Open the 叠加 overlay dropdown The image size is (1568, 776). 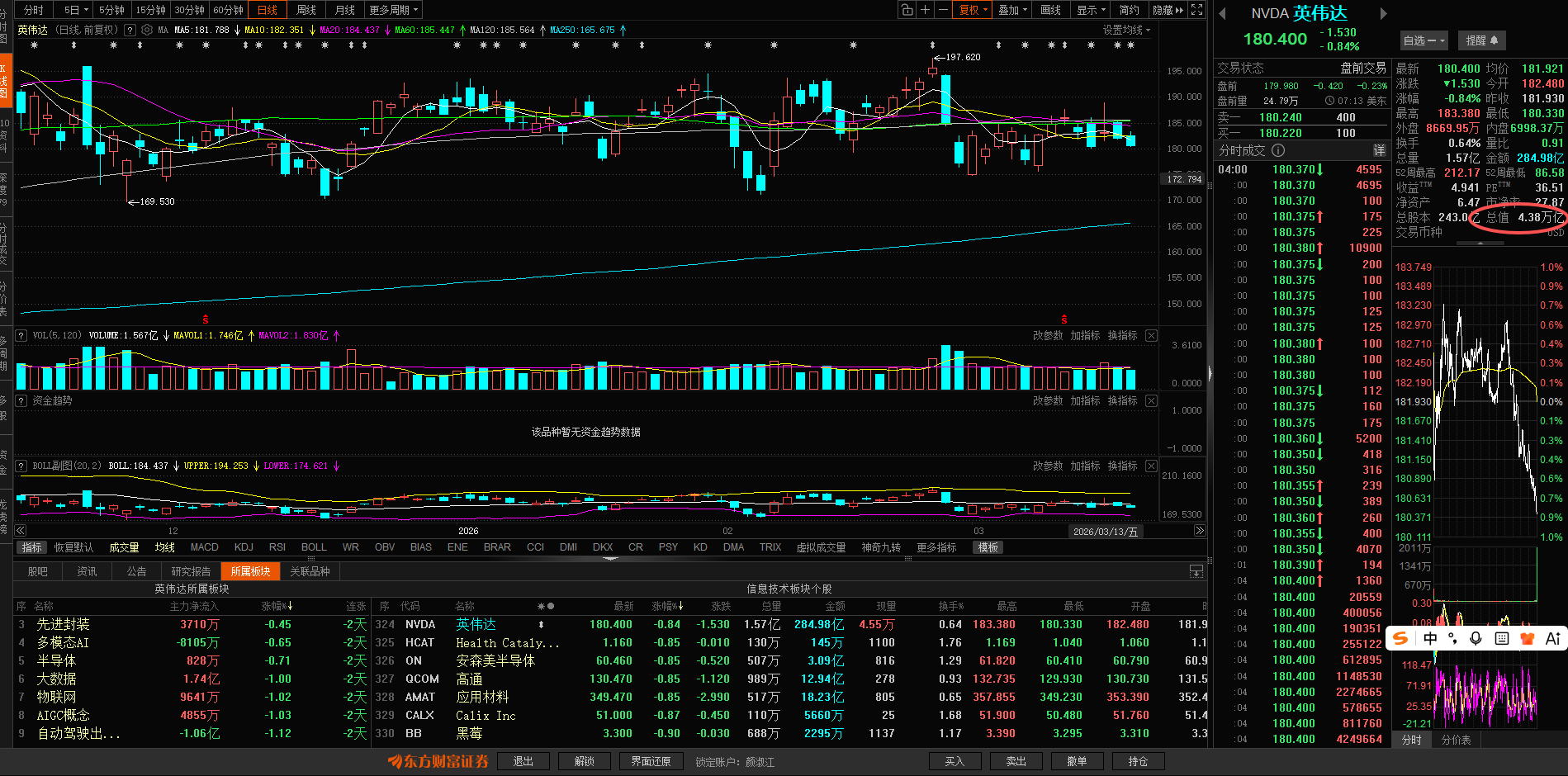pyautogui.click(x=1012, y=10)
